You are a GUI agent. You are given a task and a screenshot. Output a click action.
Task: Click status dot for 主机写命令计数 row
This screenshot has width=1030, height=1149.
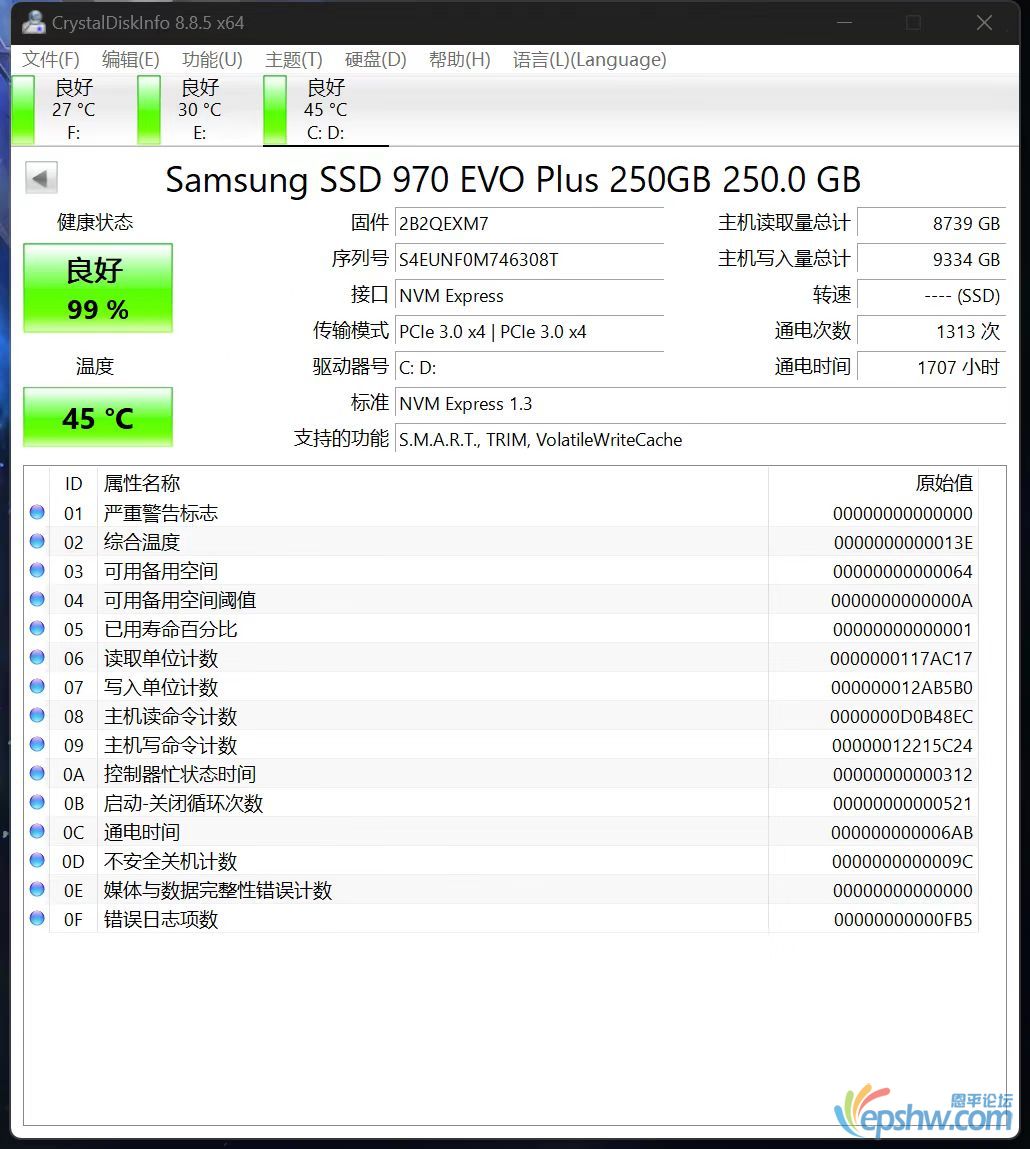click(x=37, y=745)
